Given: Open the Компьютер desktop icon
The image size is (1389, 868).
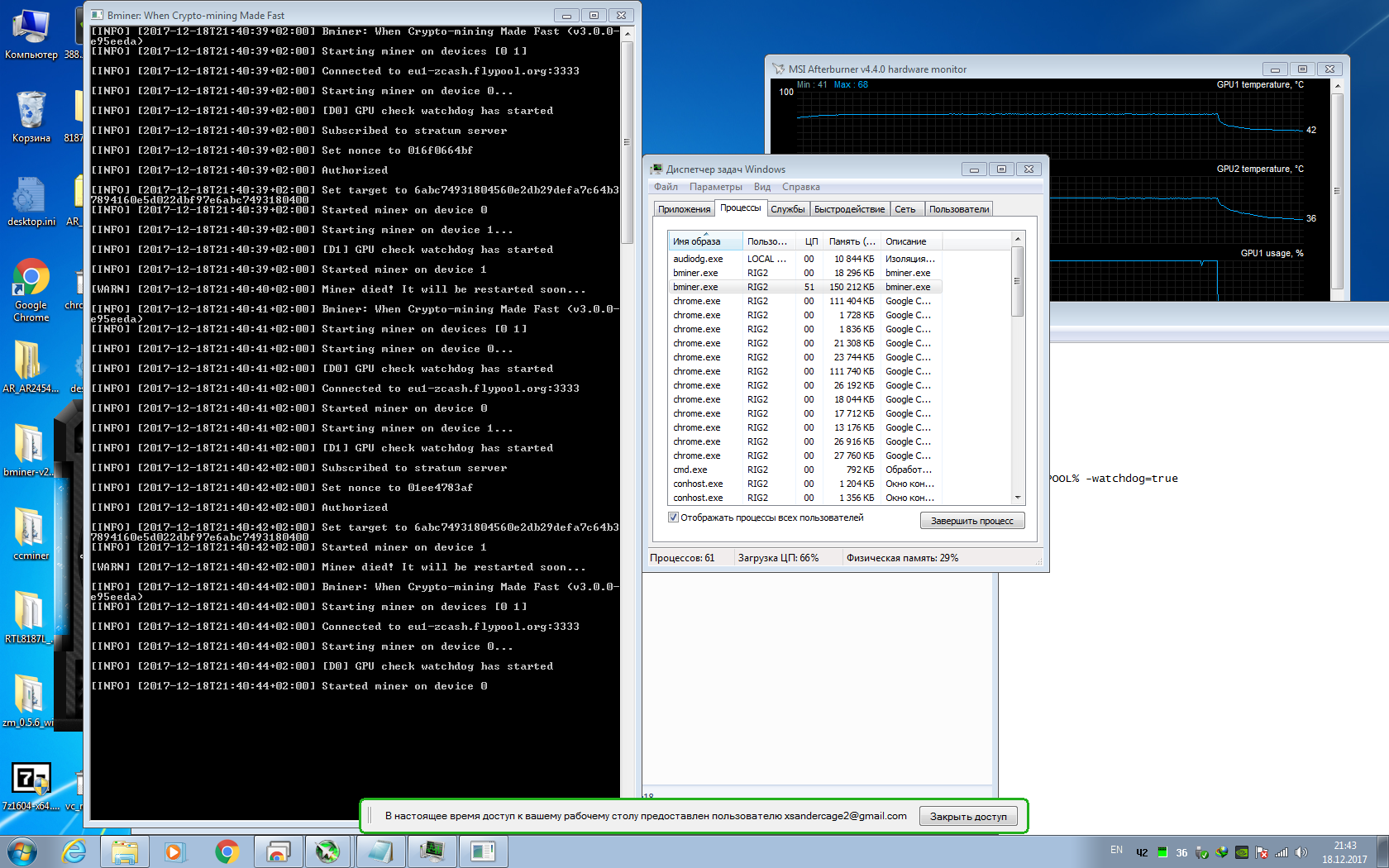Looking at the screenshot, I should click(31, 33).
